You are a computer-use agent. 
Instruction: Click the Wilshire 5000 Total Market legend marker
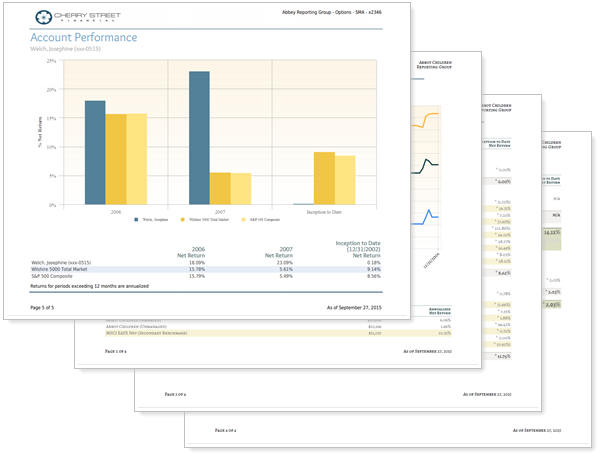182,219
